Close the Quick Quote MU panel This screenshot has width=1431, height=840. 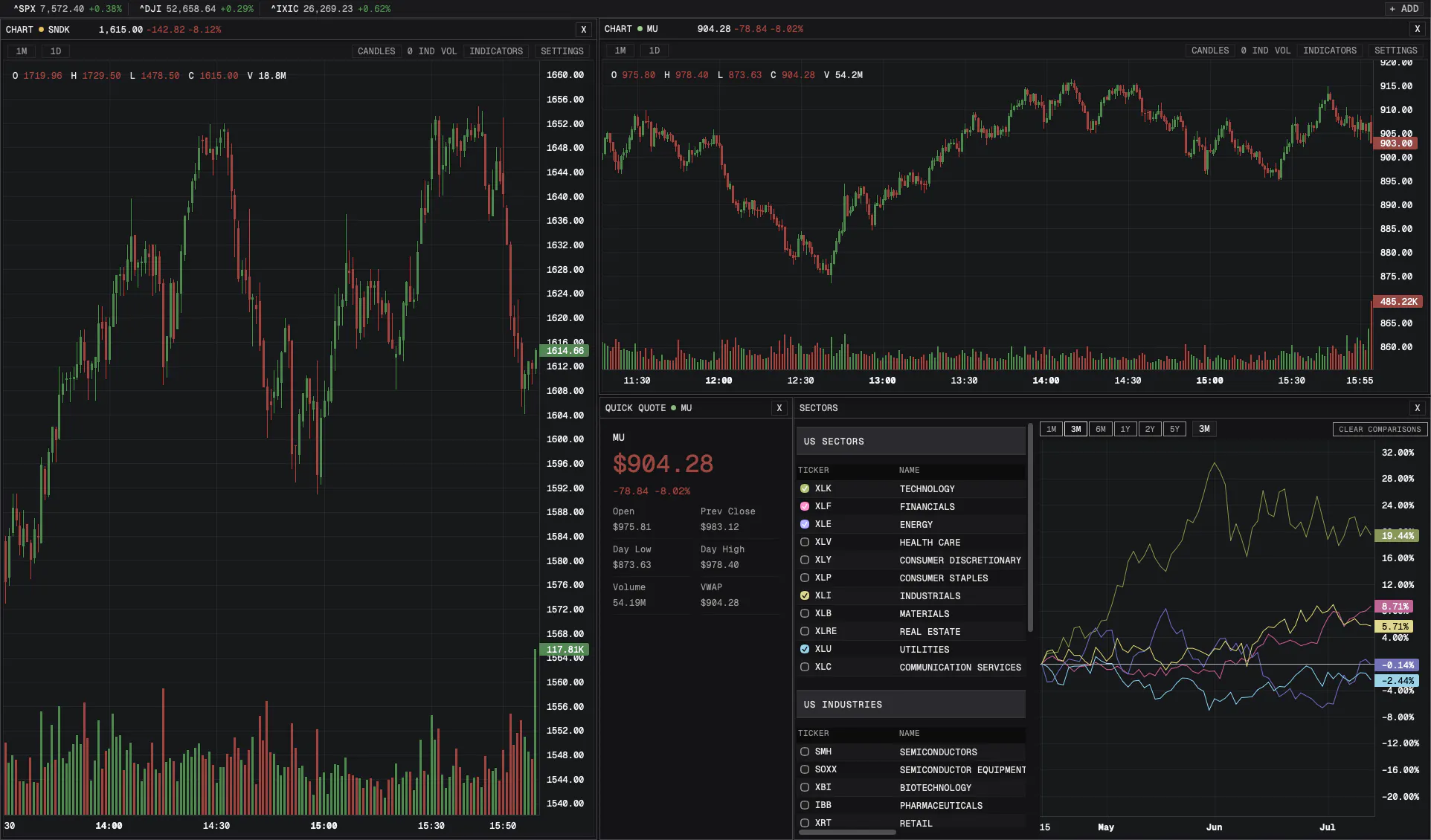[779, 408]
